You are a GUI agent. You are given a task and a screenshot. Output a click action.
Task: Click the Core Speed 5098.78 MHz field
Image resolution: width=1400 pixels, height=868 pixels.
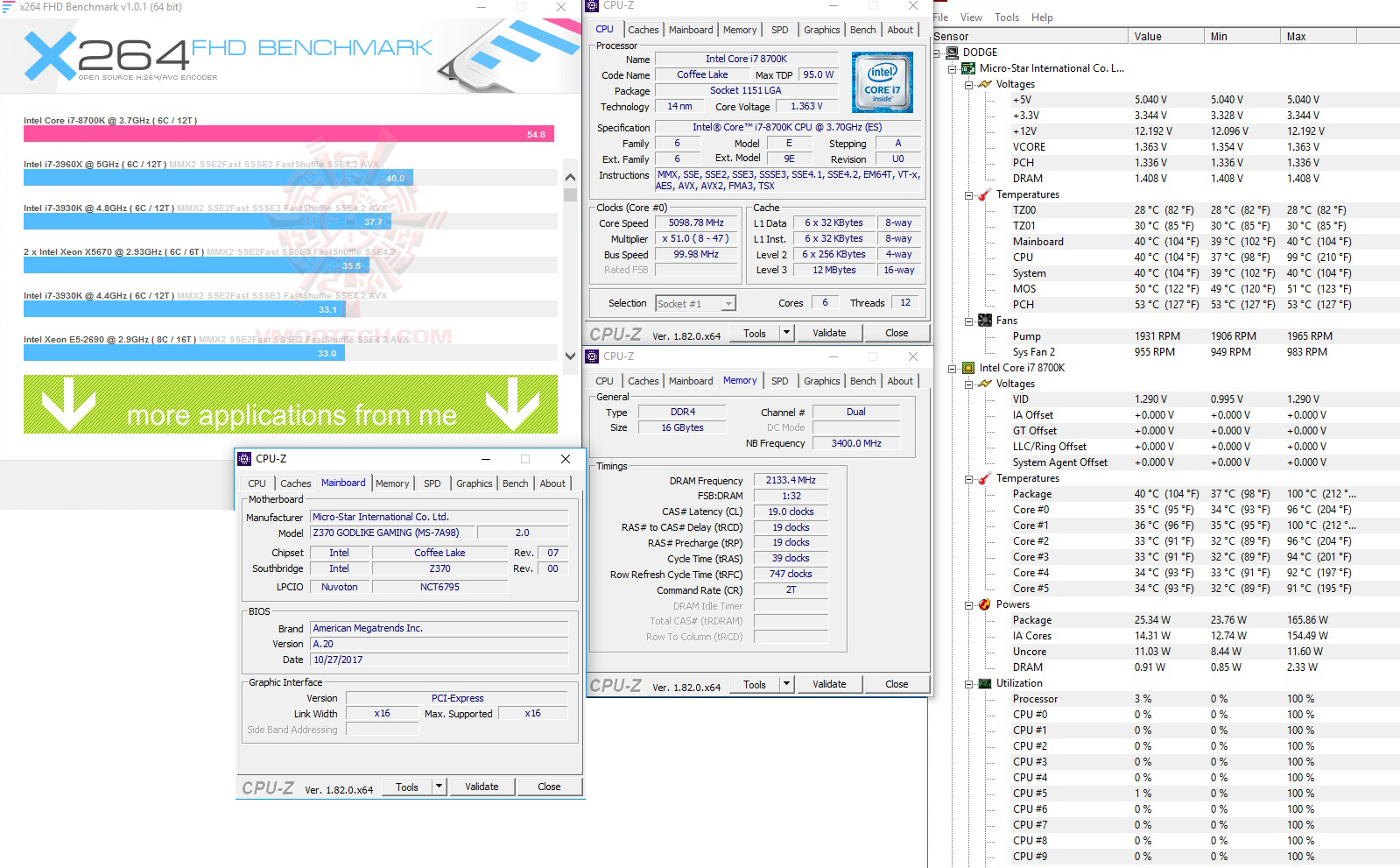(696, 223)
